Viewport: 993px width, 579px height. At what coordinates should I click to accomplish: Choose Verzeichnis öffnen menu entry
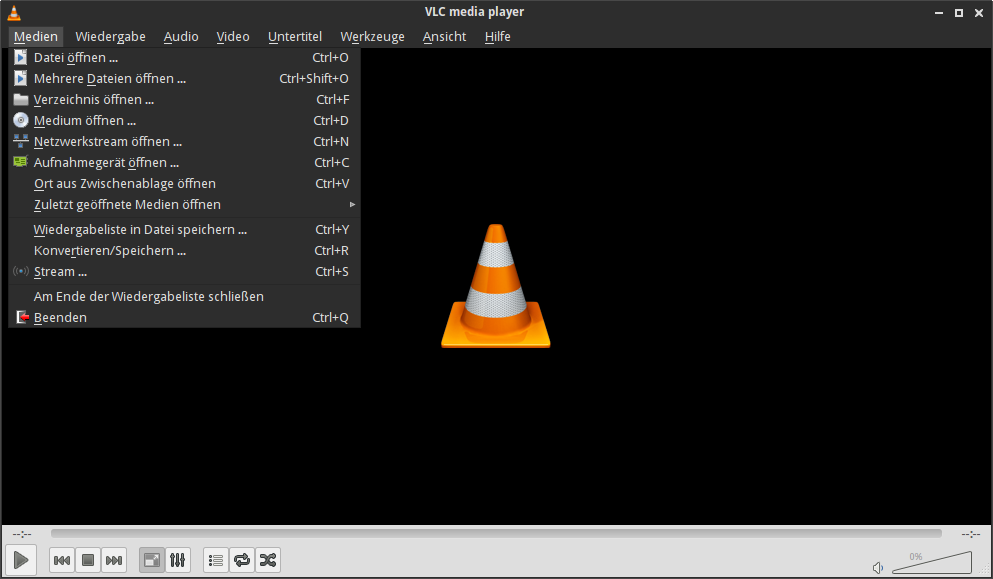184,99
